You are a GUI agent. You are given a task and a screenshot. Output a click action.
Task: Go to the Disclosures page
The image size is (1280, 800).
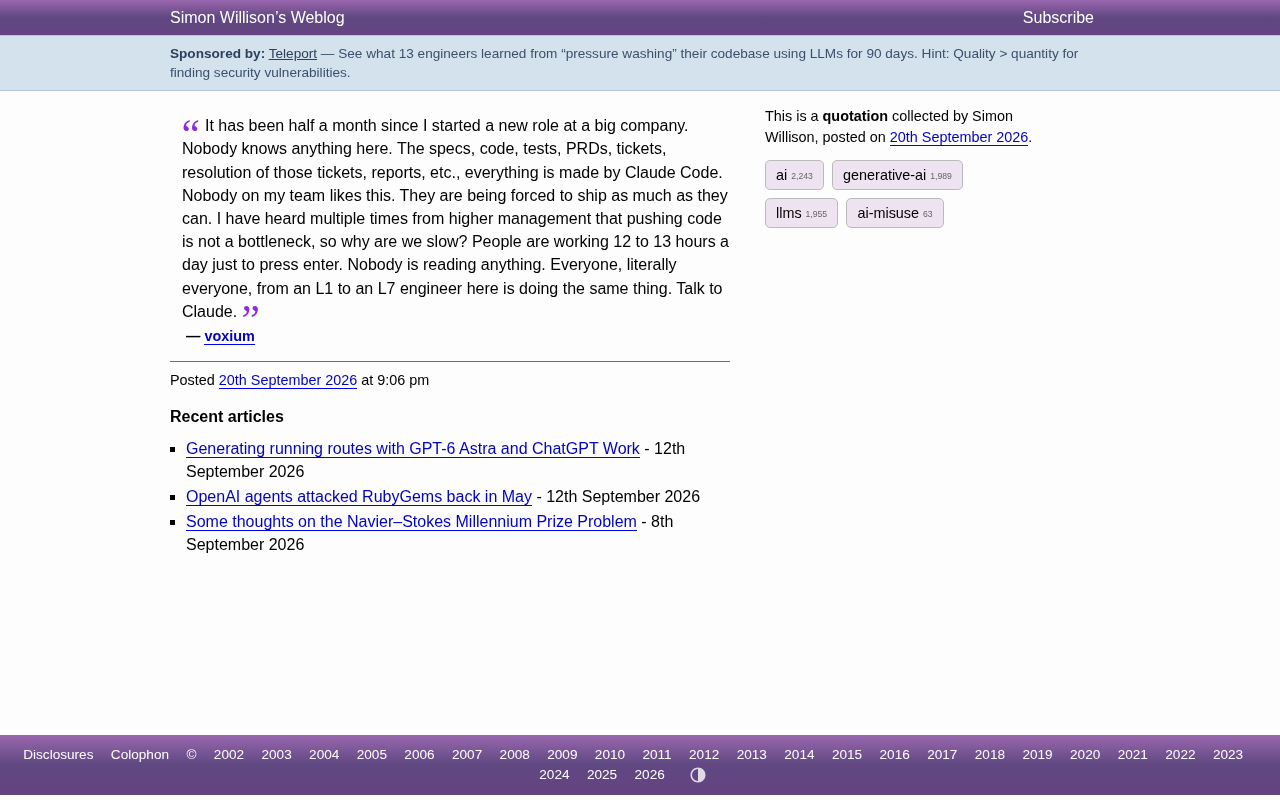click(x=58, y=755)
